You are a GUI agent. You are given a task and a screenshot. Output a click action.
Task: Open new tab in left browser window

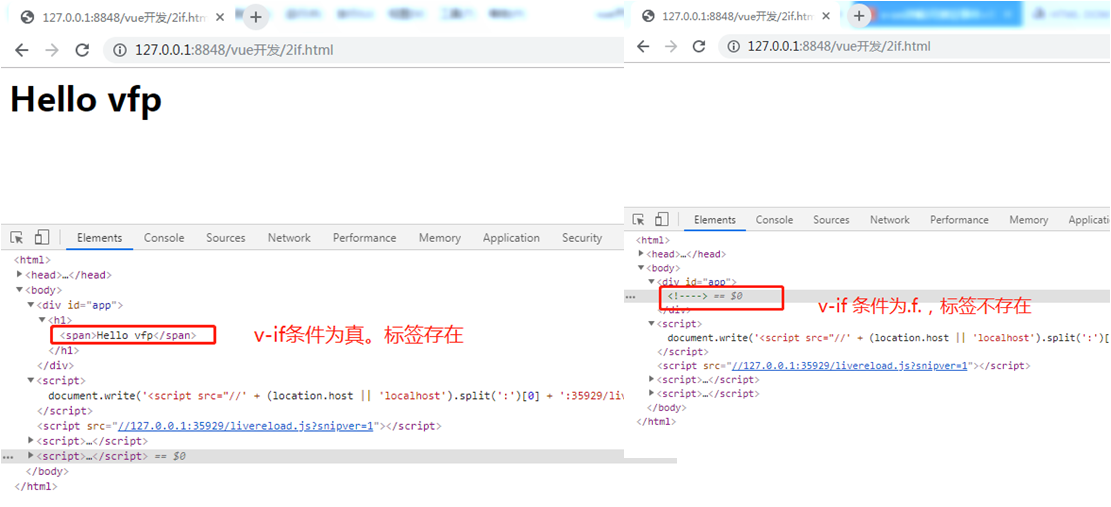click(x=256, y=18)
